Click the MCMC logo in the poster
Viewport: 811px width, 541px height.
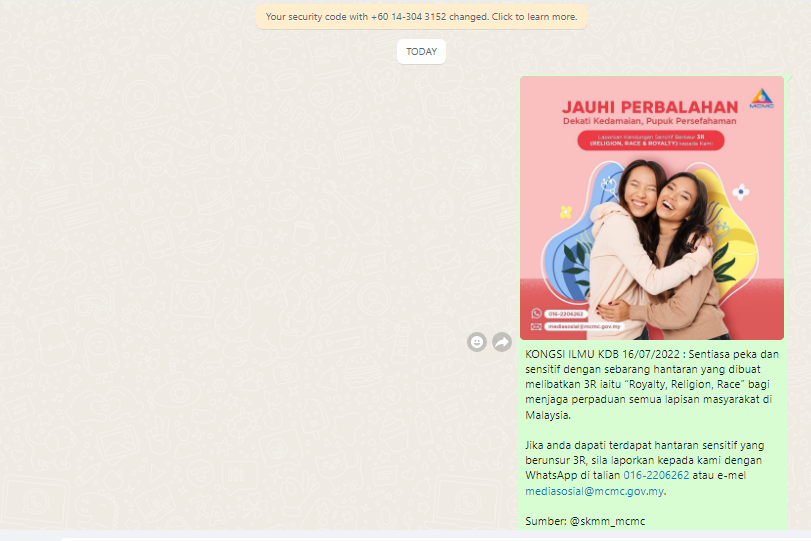(760, 100)
